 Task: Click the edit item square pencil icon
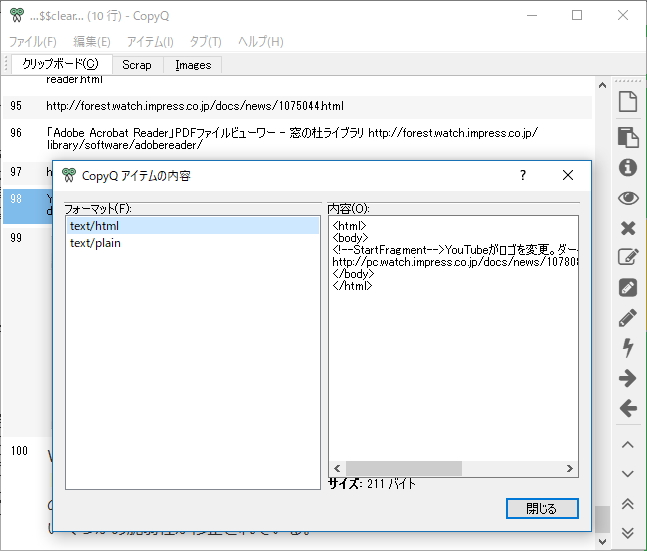click(x=628, y=257)
